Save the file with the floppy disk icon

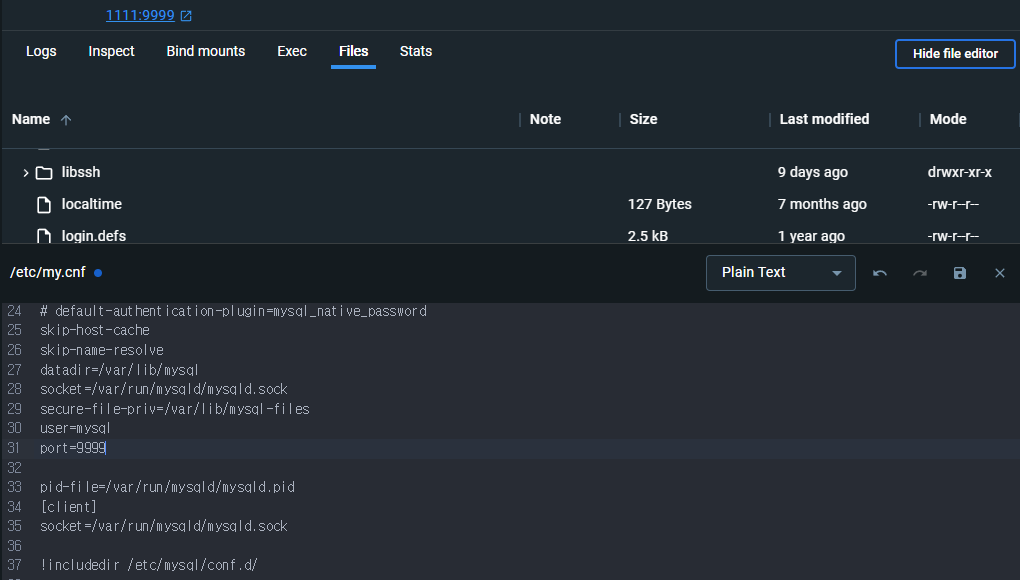[960, 273]
